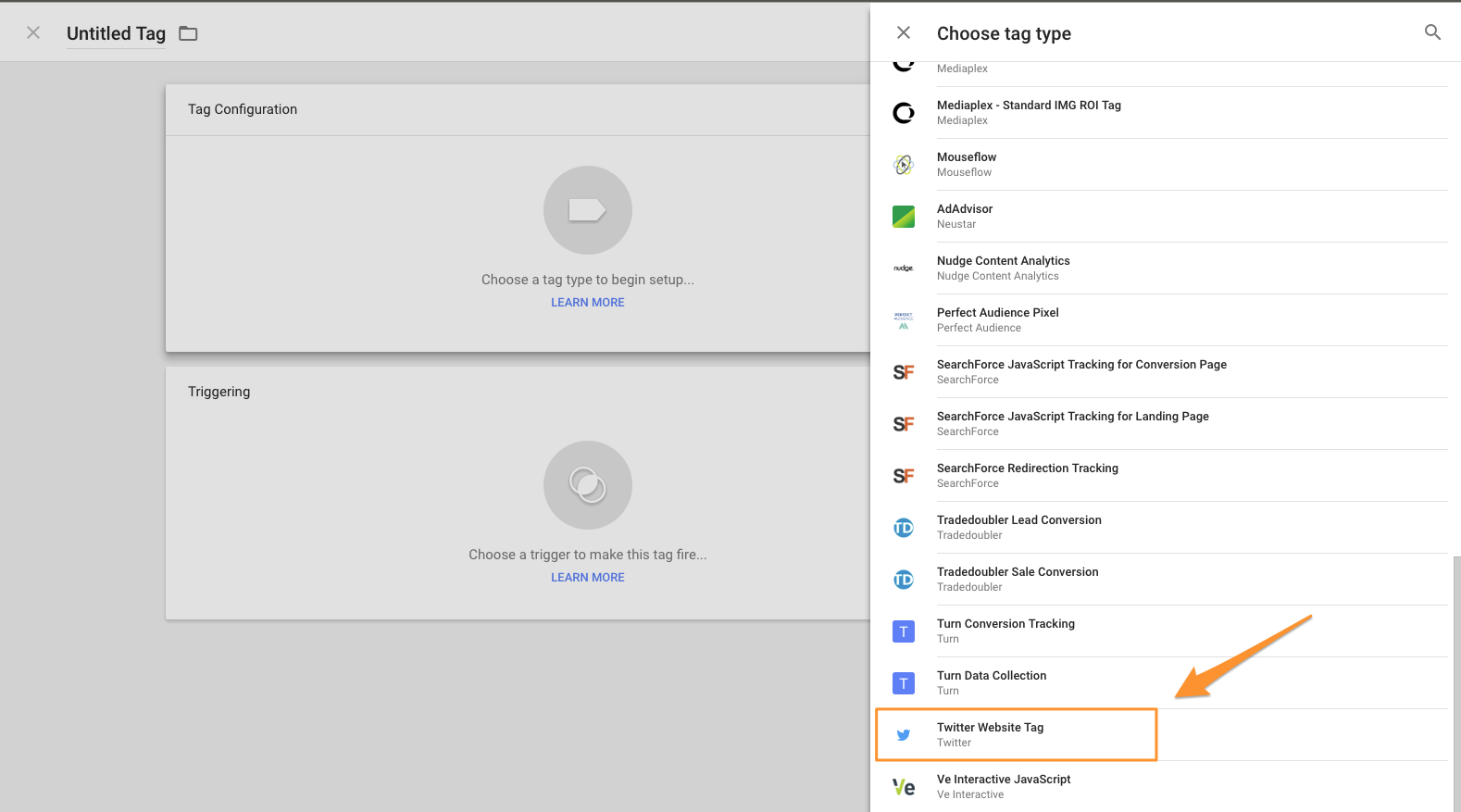Select SearchForce Tracking for Landing Page
The width and height of the screenshot is (1461, 812).
tap(1161, 424)
